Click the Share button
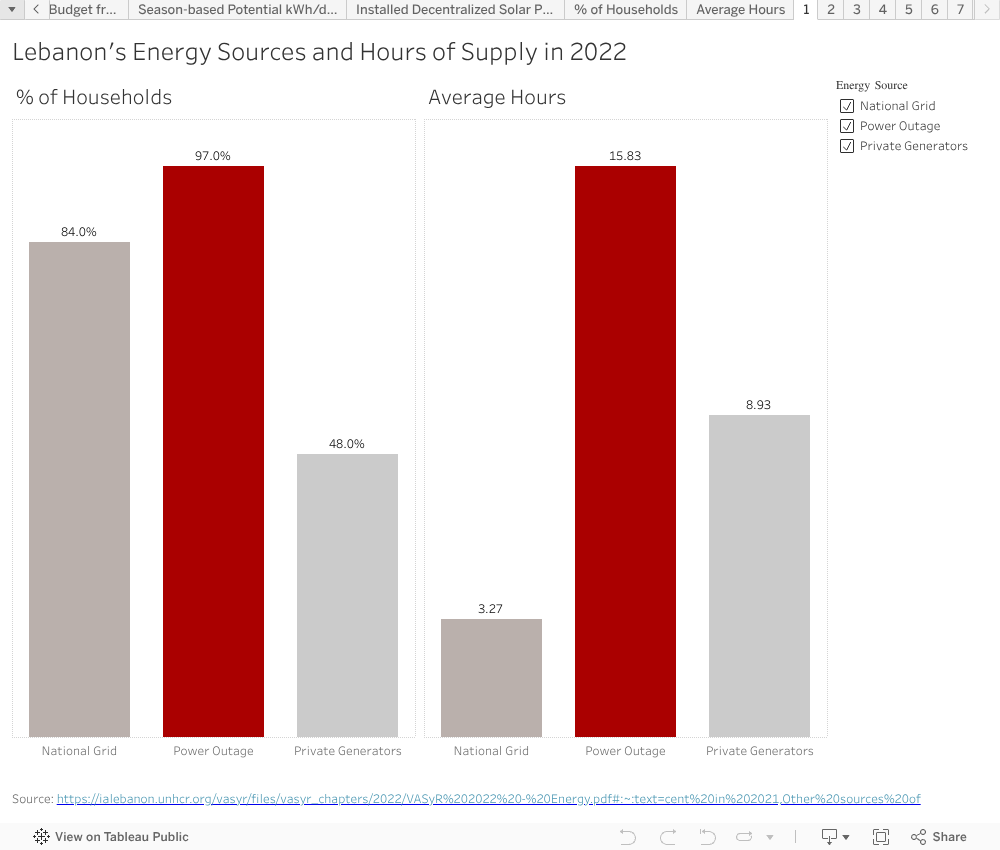1000x850 pixels. [938, 837]
